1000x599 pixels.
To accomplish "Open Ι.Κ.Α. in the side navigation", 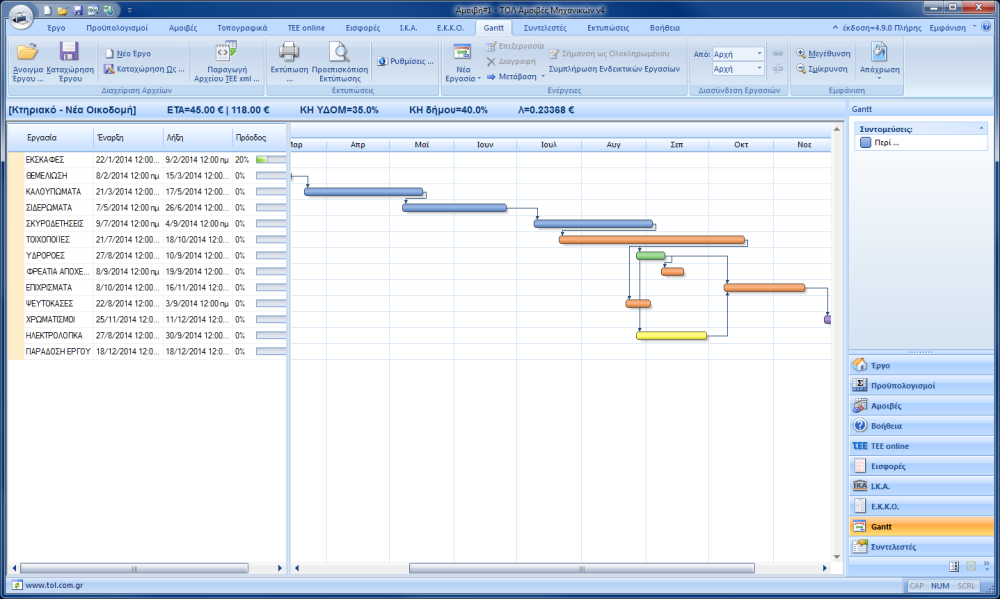I will pos(922,486).
